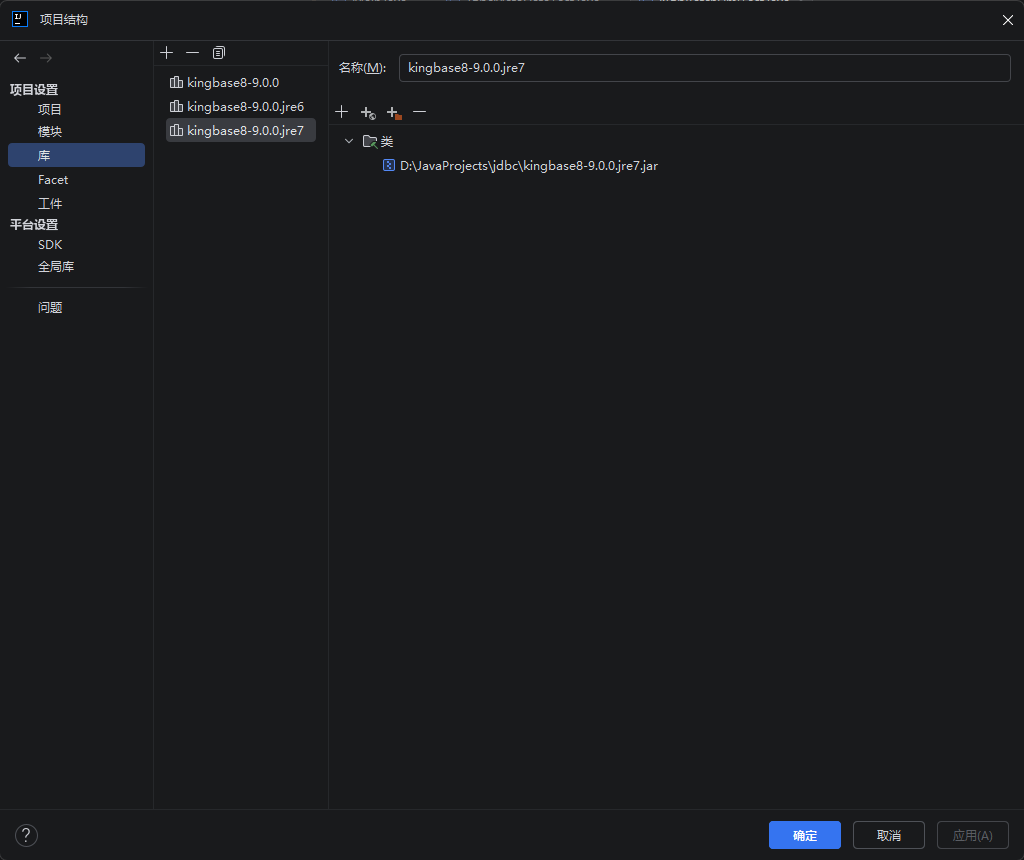The height and width of the screenshot is (860, 1024).
Task: Copy the selected library
Action: (219, 53)
